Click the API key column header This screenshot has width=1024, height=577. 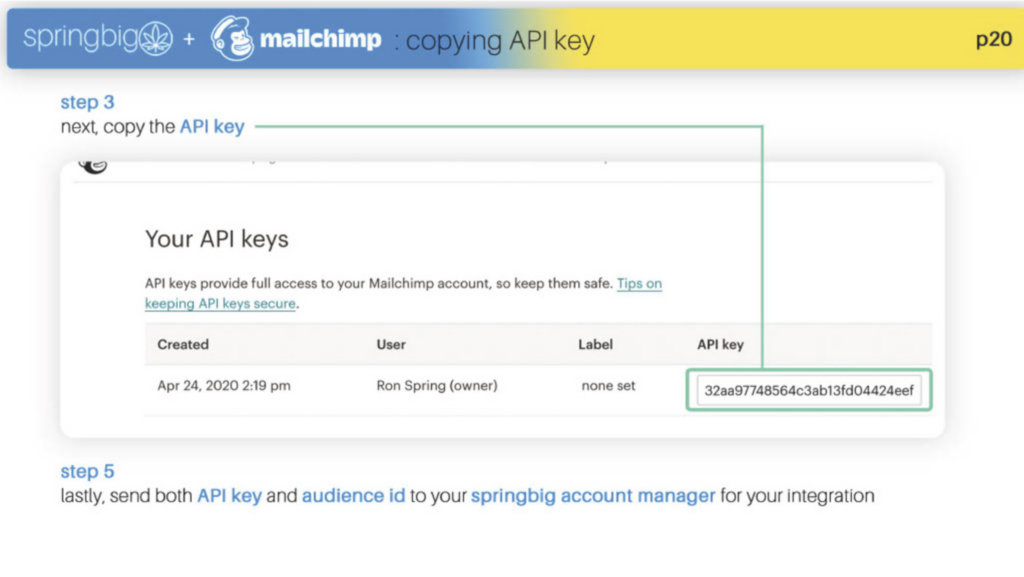(720, 345)
